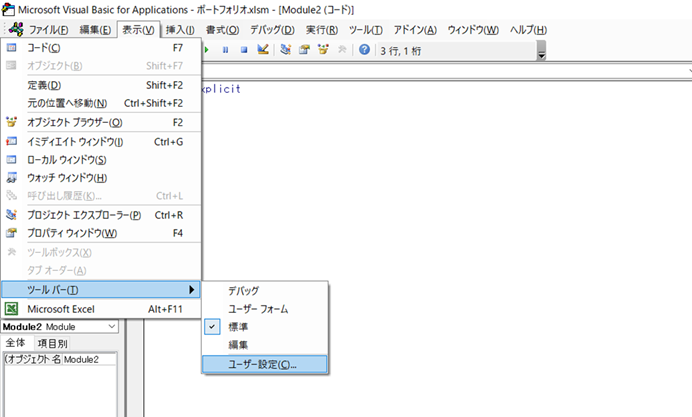This screenshot has height=417, width=692.
Task: Open the 挿入(I) menu
Action: click(x=180, y=30)
